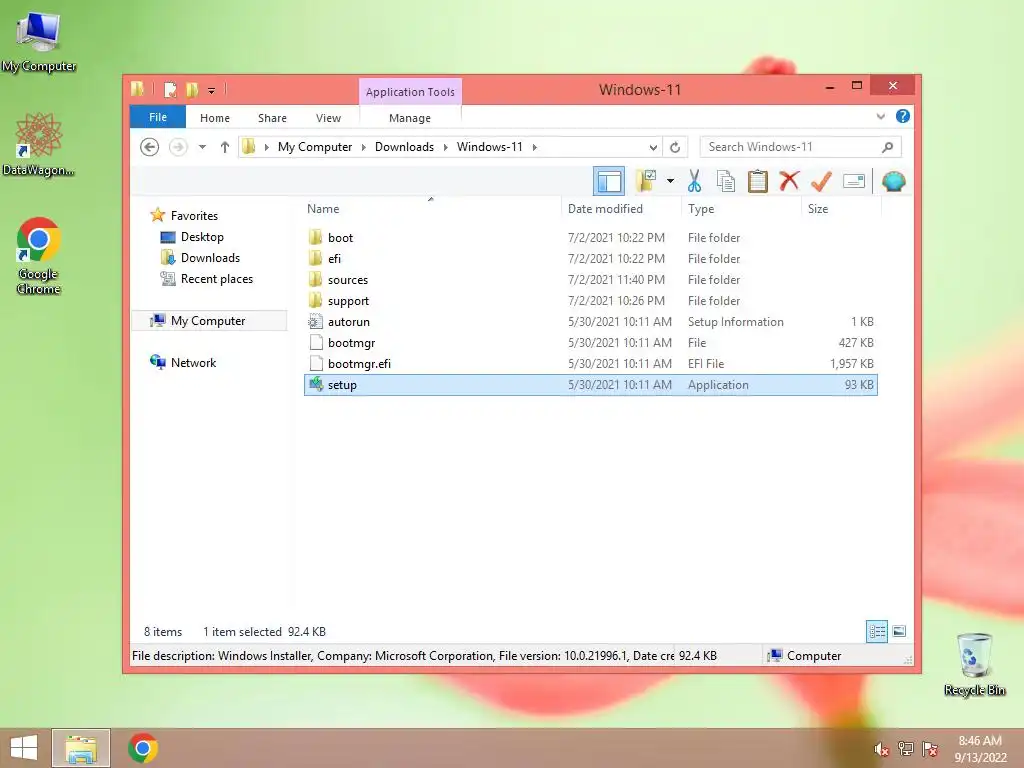Screen dimensions: 1024x768
Task: Click Properties icon in quick access toolbar
Action: 170,89
